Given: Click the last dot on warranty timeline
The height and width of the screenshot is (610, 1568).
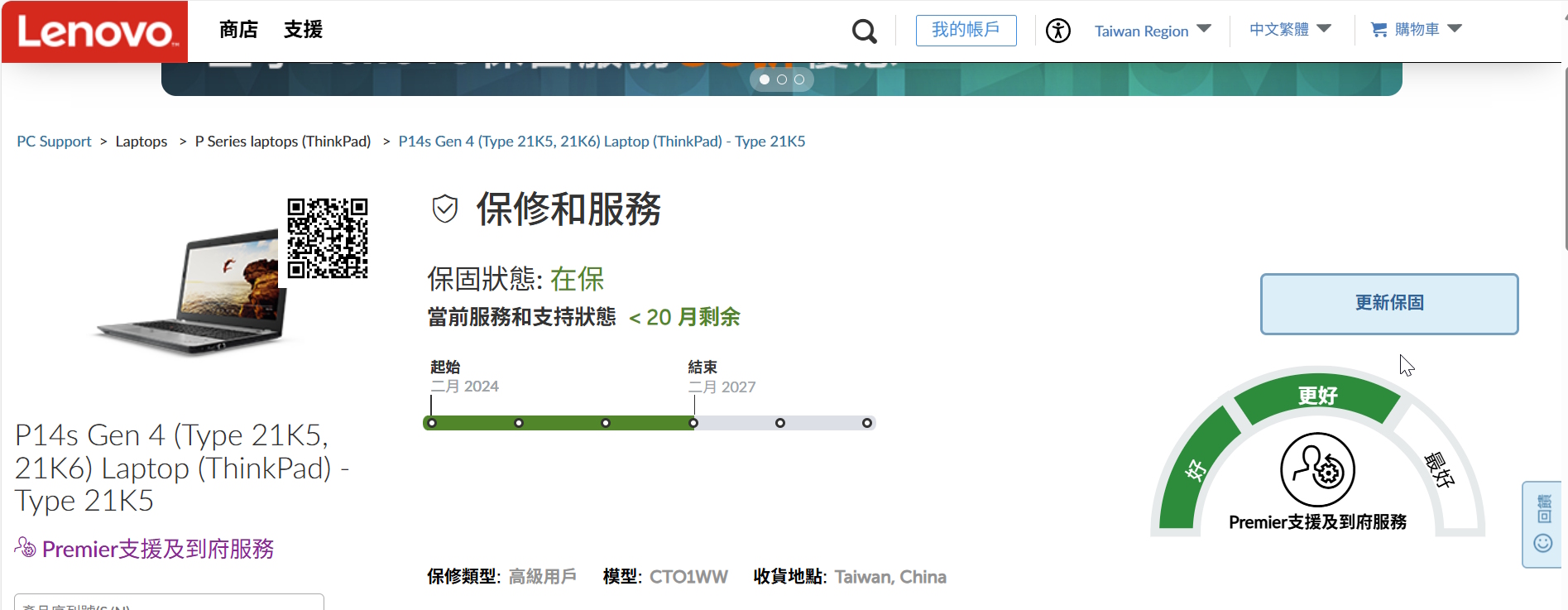Looking at the screenshot, I should 867,423.
